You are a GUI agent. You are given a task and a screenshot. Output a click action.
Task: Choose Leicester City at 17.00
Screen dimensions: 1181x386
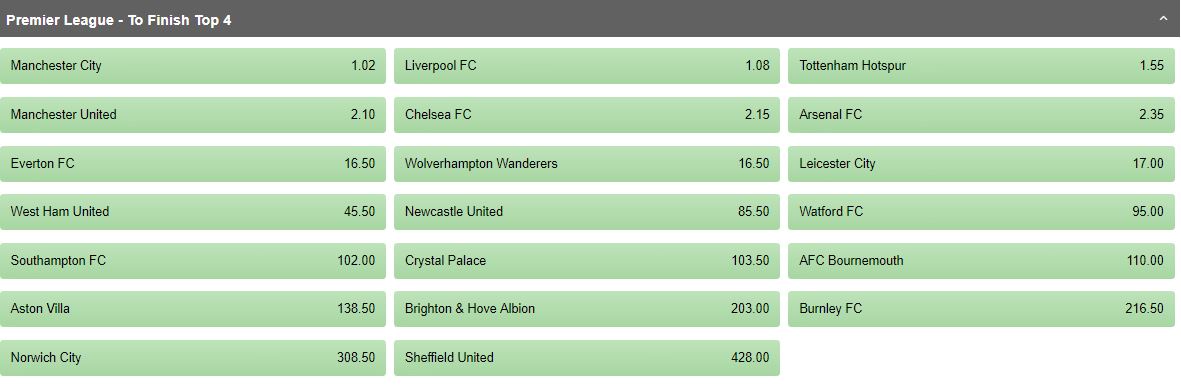(981, 164)
